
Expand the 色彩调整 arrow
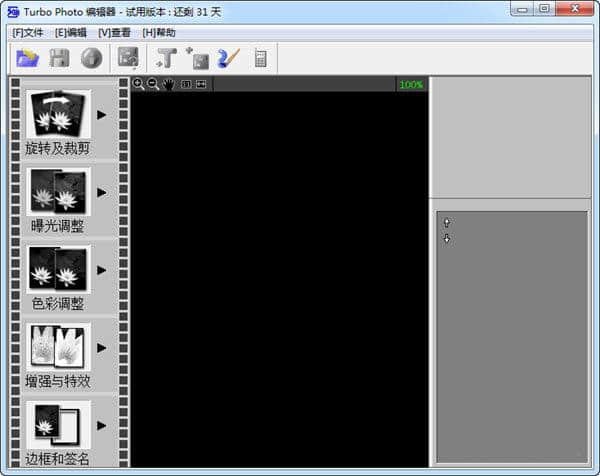tap(101, 270)
